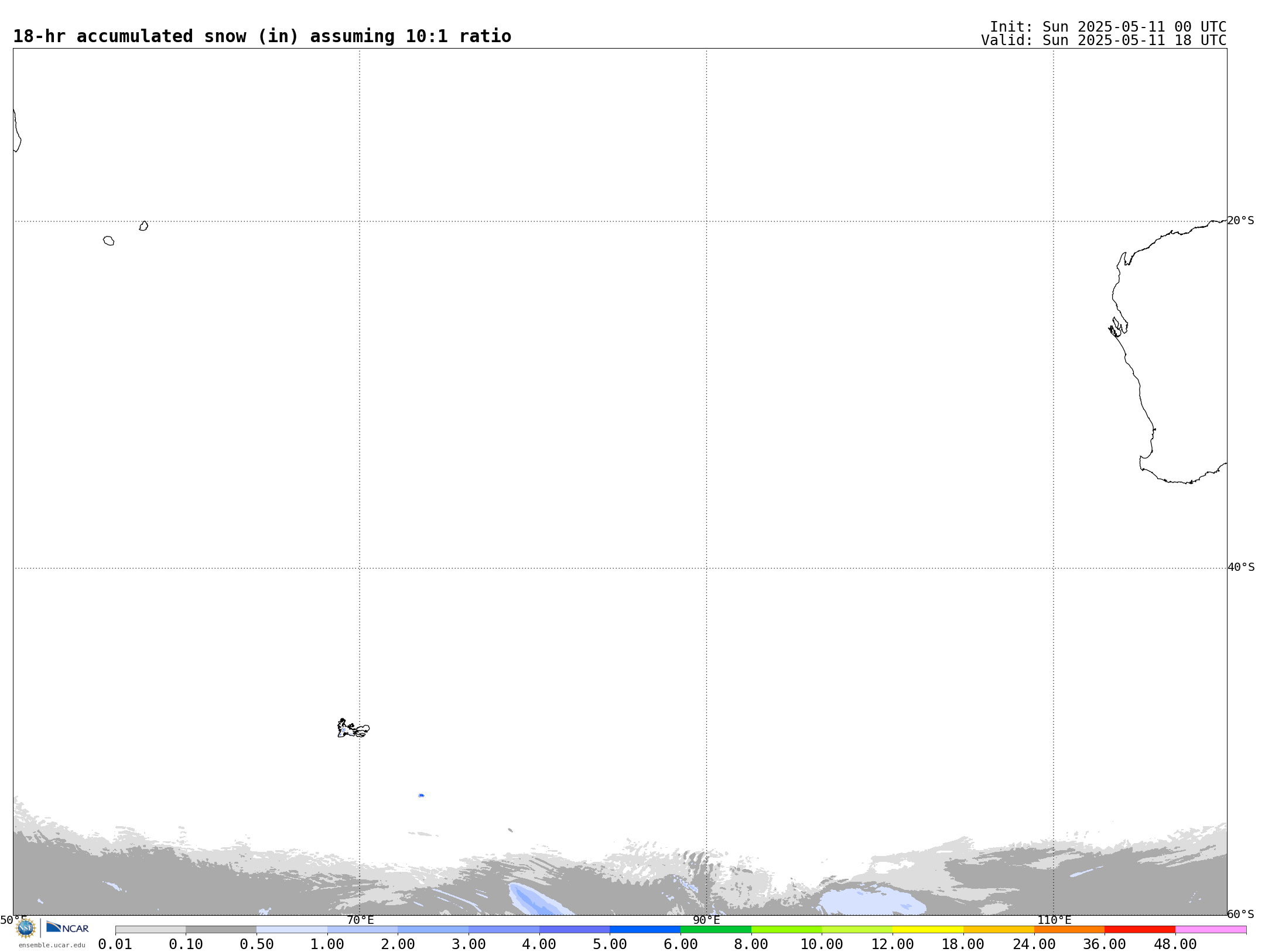This screenshot has width=1265, height=952.
Task: Click the Valid time text line
Action: [x=1103, y=40]
